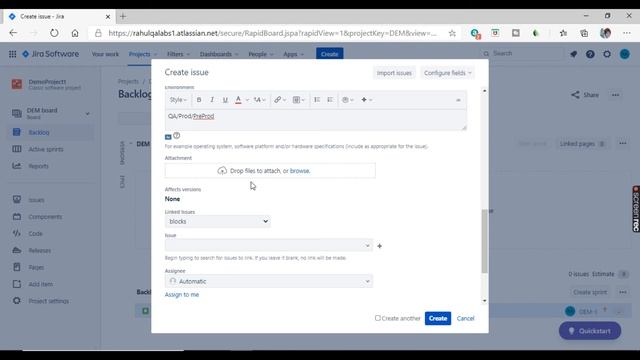This screenshot has width=640, height=360.
Task: Open the emoticon insert menu
Action: click(348, 100)
